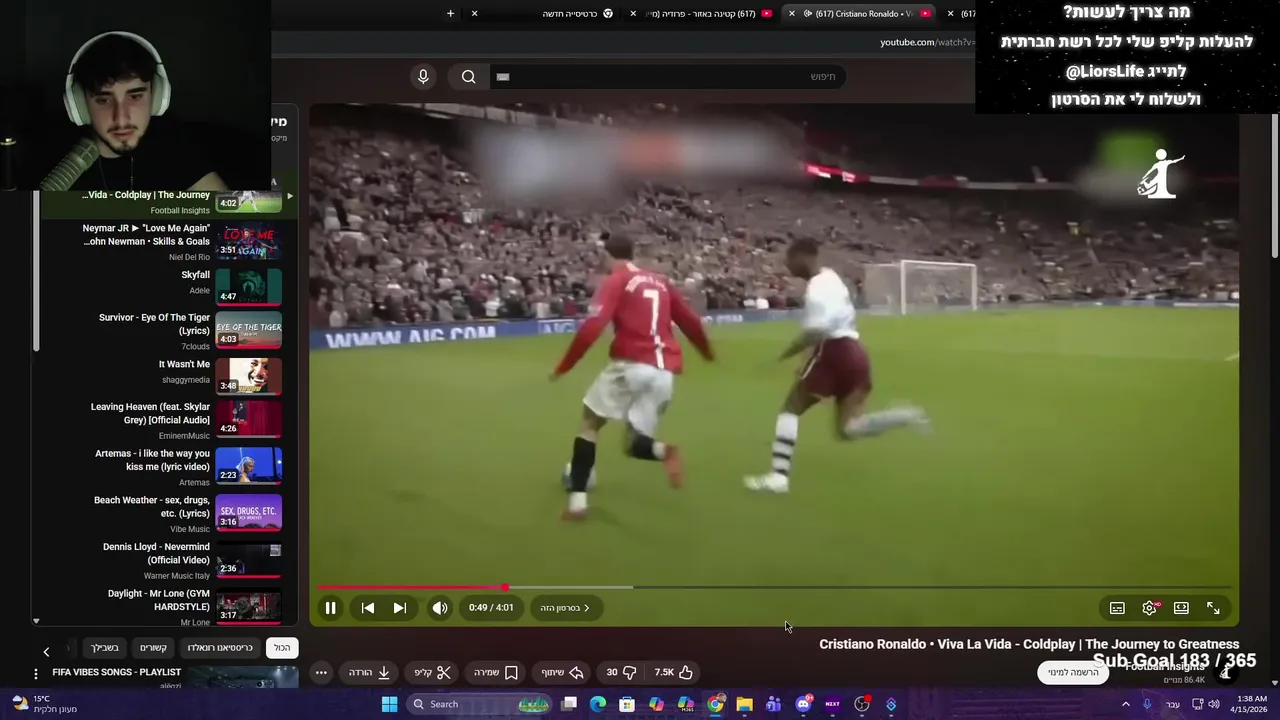Search by voice with the microphone icon
Image resolution: width=1280 pixels, height=720 pixels.
click(x=423, y=77)
